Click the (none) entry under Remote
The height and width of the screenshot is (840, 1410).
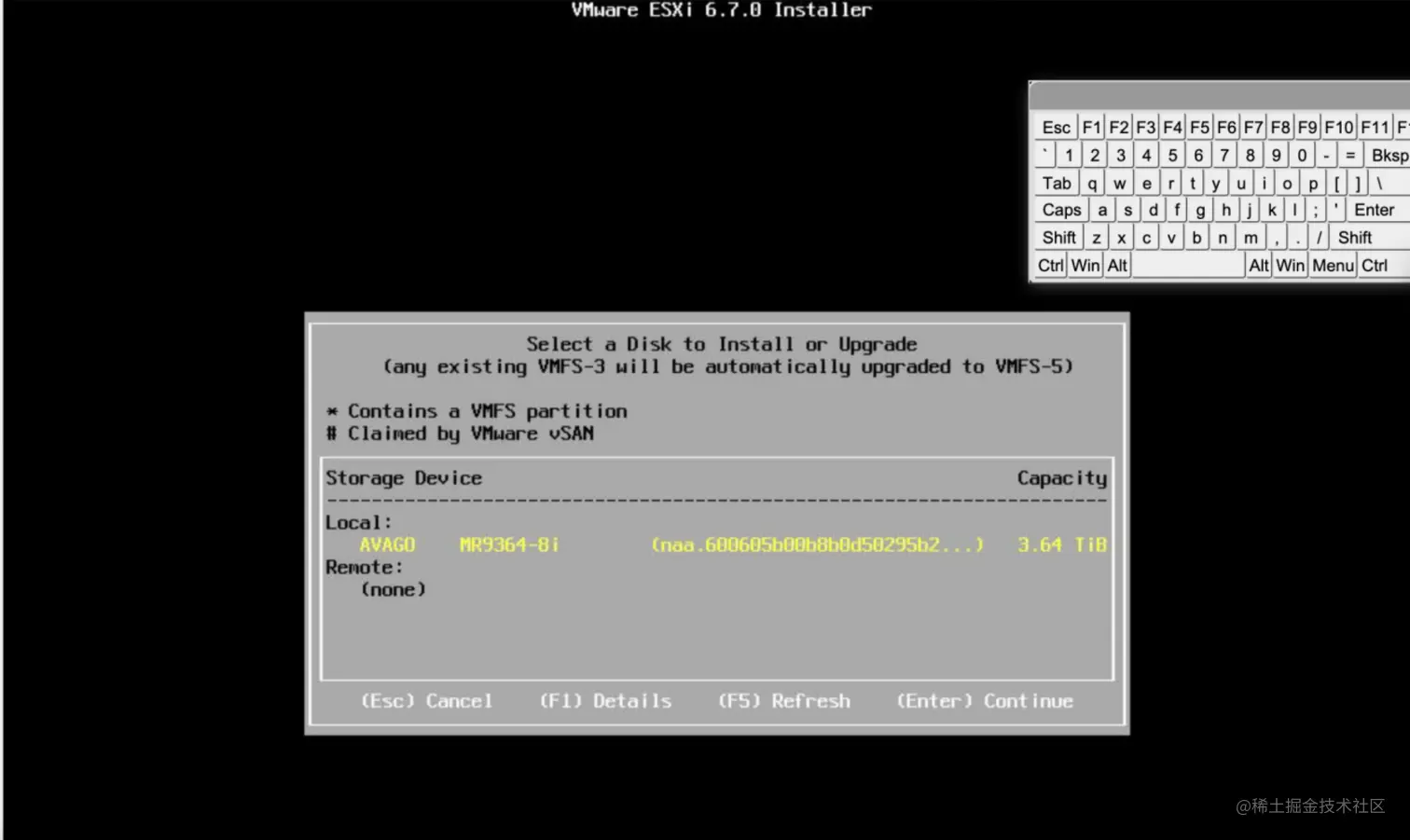coord(394,589)
